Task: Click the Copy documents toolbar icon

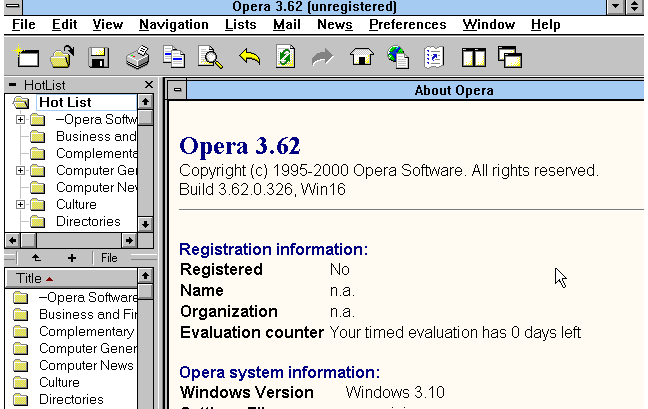Action: (x=174, y=57)
